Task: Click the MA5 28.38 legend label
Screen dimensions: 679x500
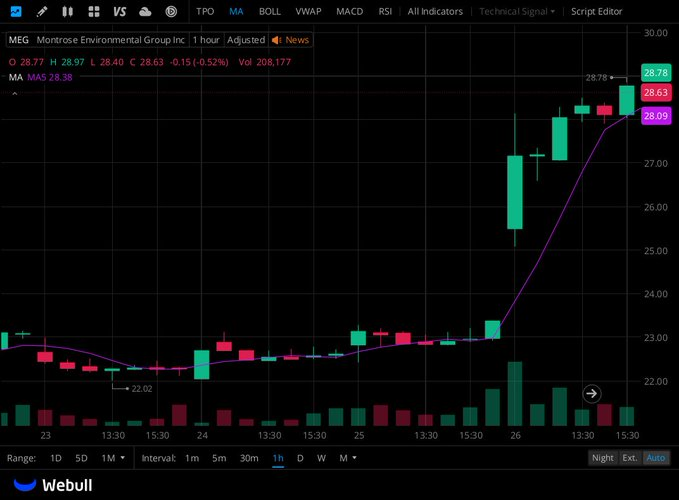Action: (x=50, y=77)
